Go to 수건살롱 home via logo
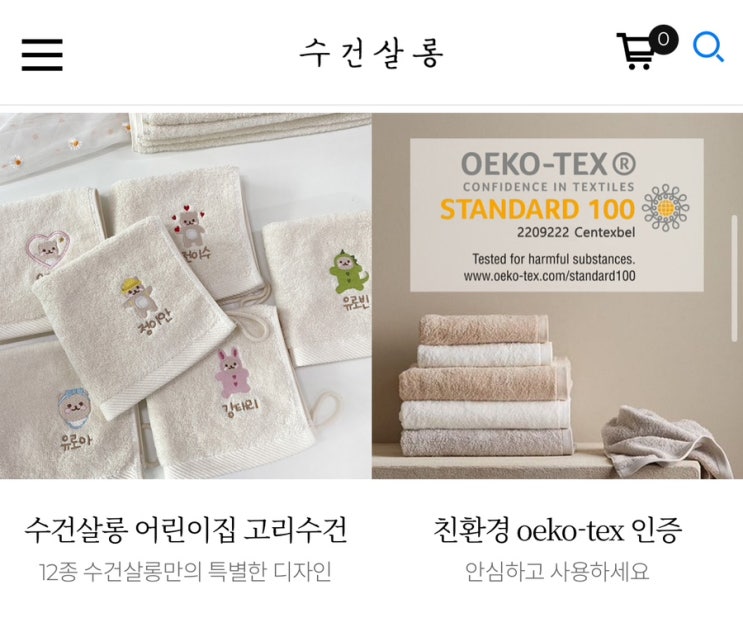 coord(372,53)
